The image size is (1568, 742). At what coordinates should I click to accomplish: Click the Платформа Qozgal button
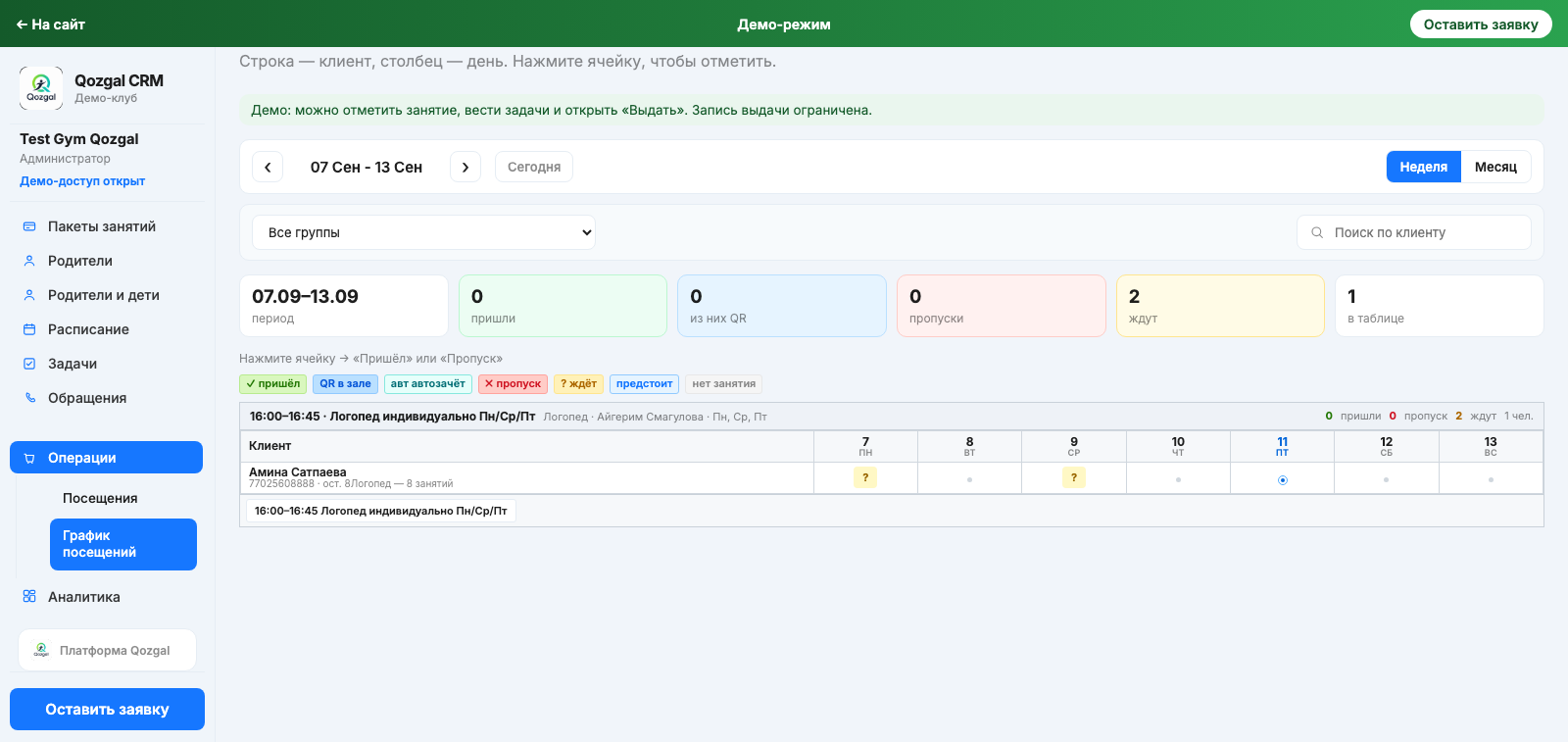coord(107,650)
